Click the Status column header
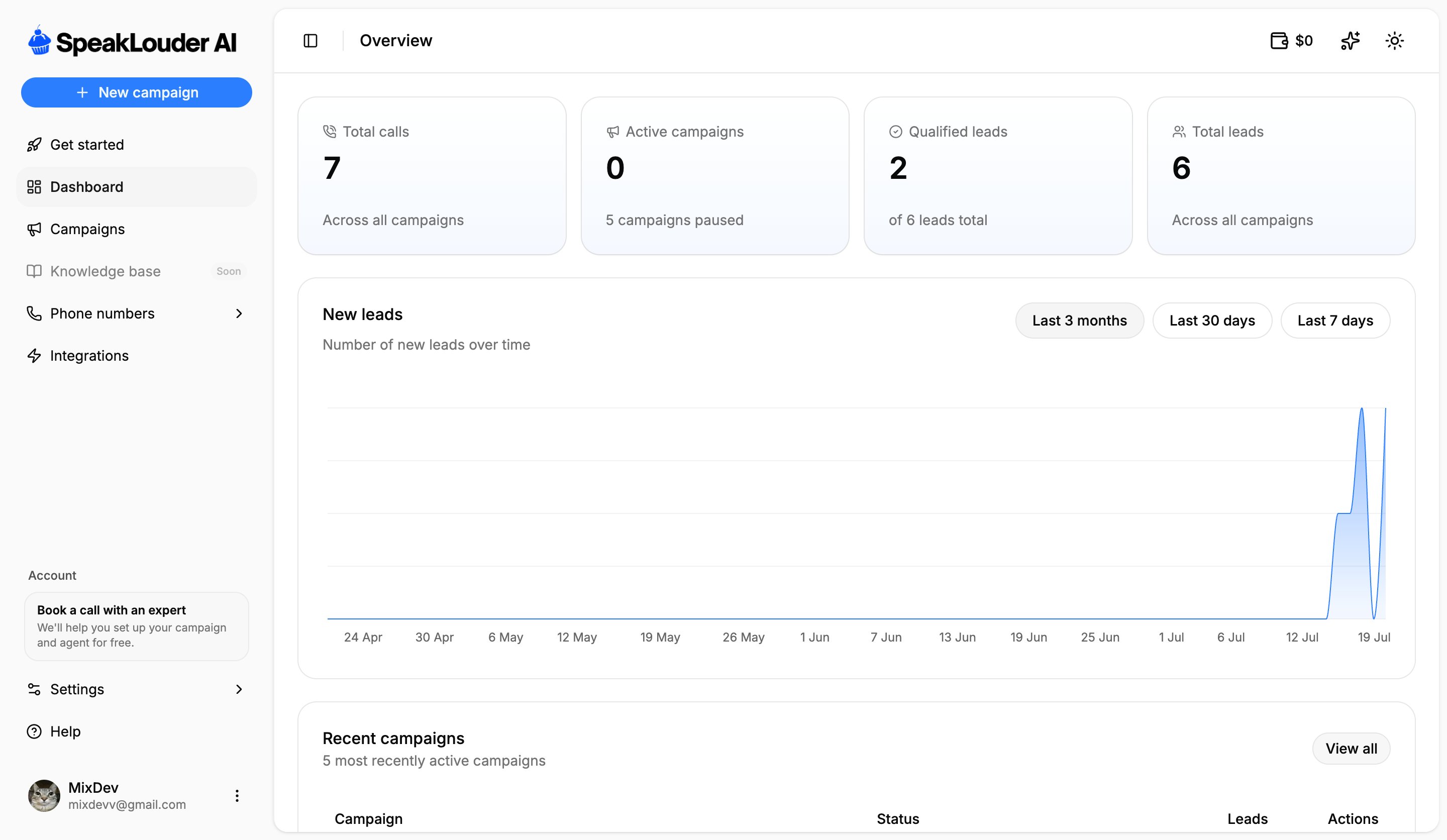 tap(897, 819)
